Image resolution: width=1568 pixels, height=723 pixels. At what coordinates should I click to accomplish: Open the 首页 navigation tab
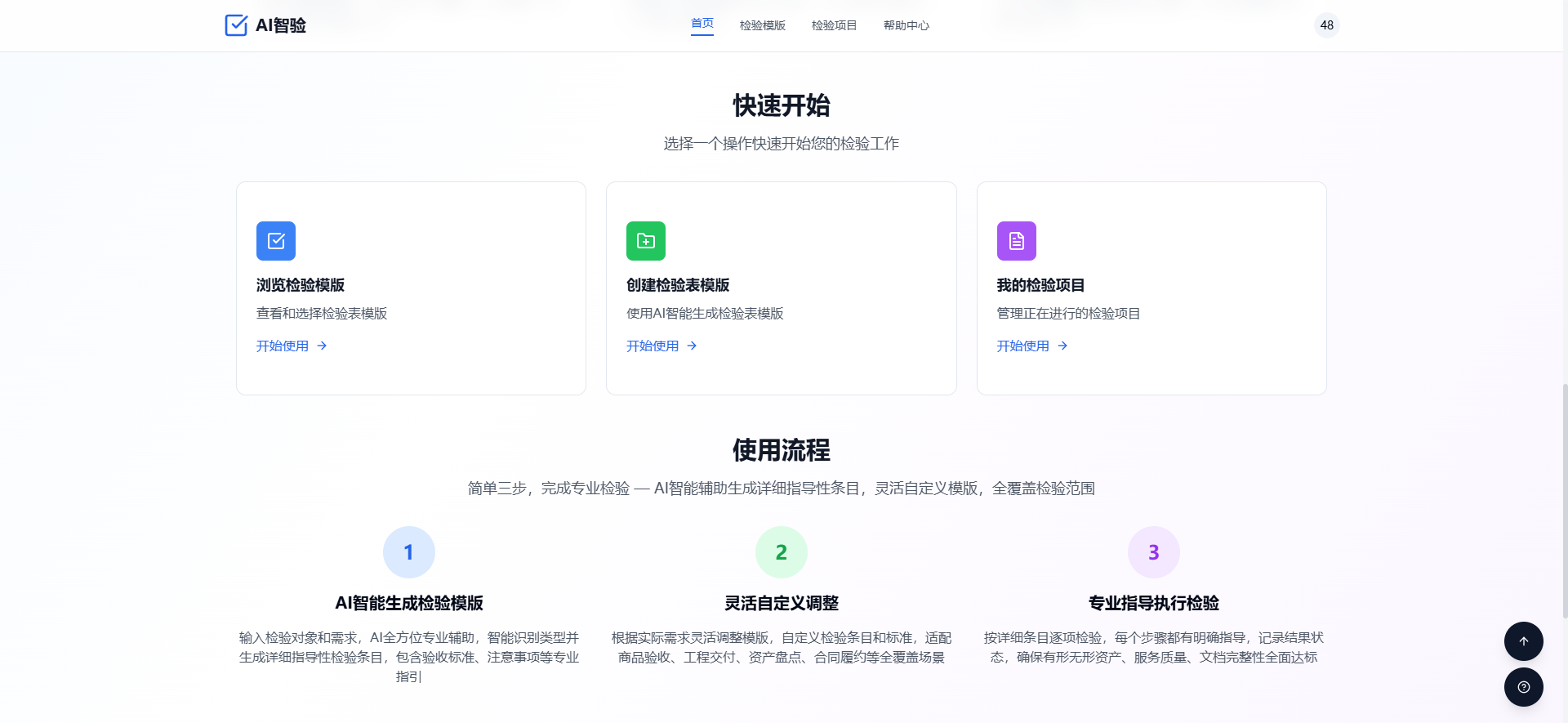tap(702, 24)
